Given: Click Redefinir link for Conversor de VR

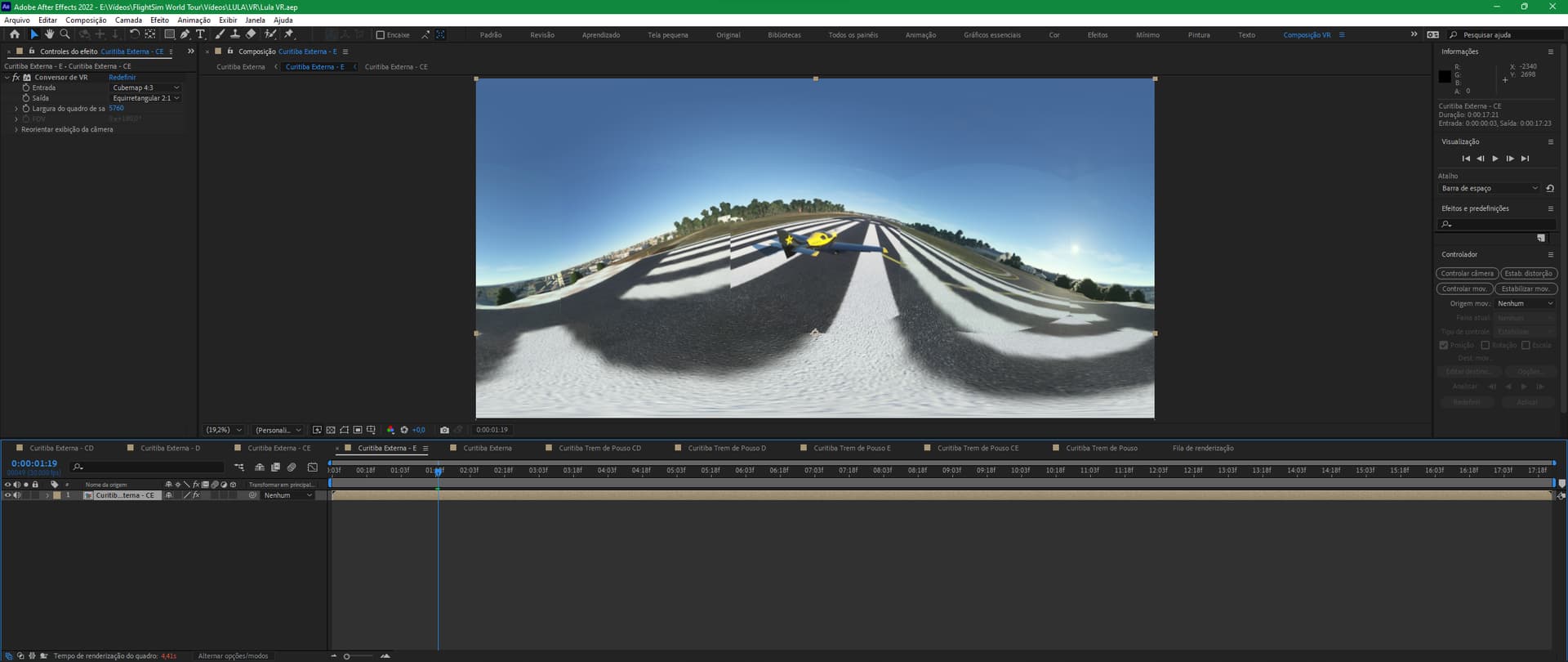Looking at the screenshot, I should coord(122,78).
